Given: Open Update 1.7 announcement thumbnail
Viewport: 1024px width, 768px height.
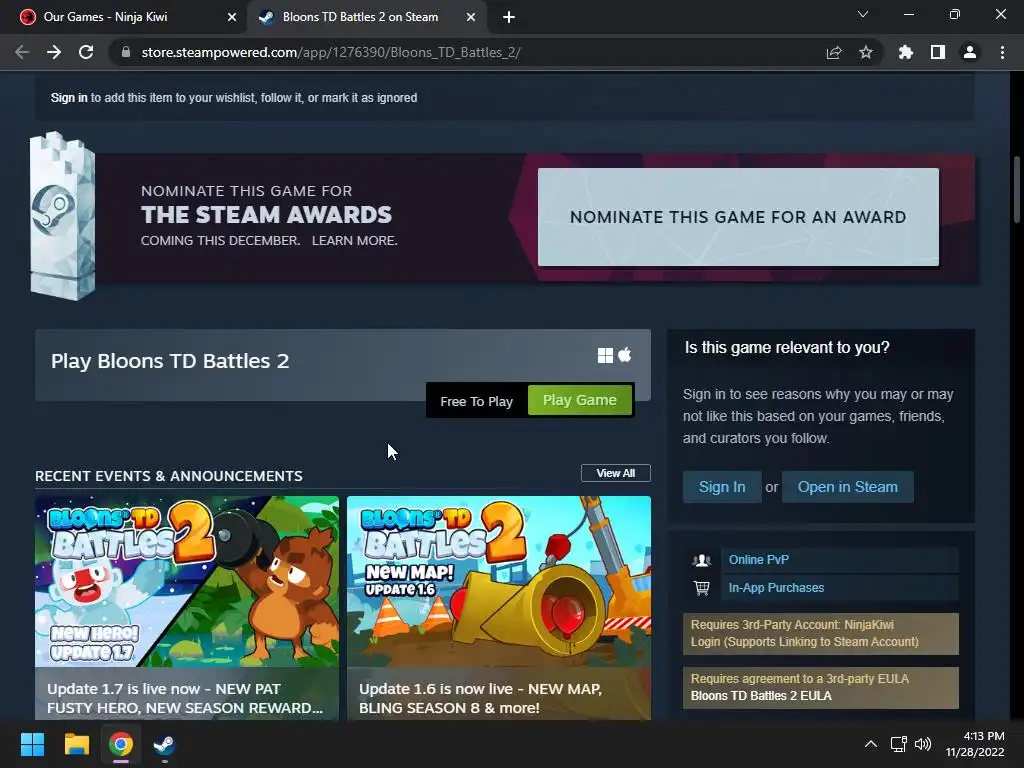Looking at the screenshot, I should 187,581.
